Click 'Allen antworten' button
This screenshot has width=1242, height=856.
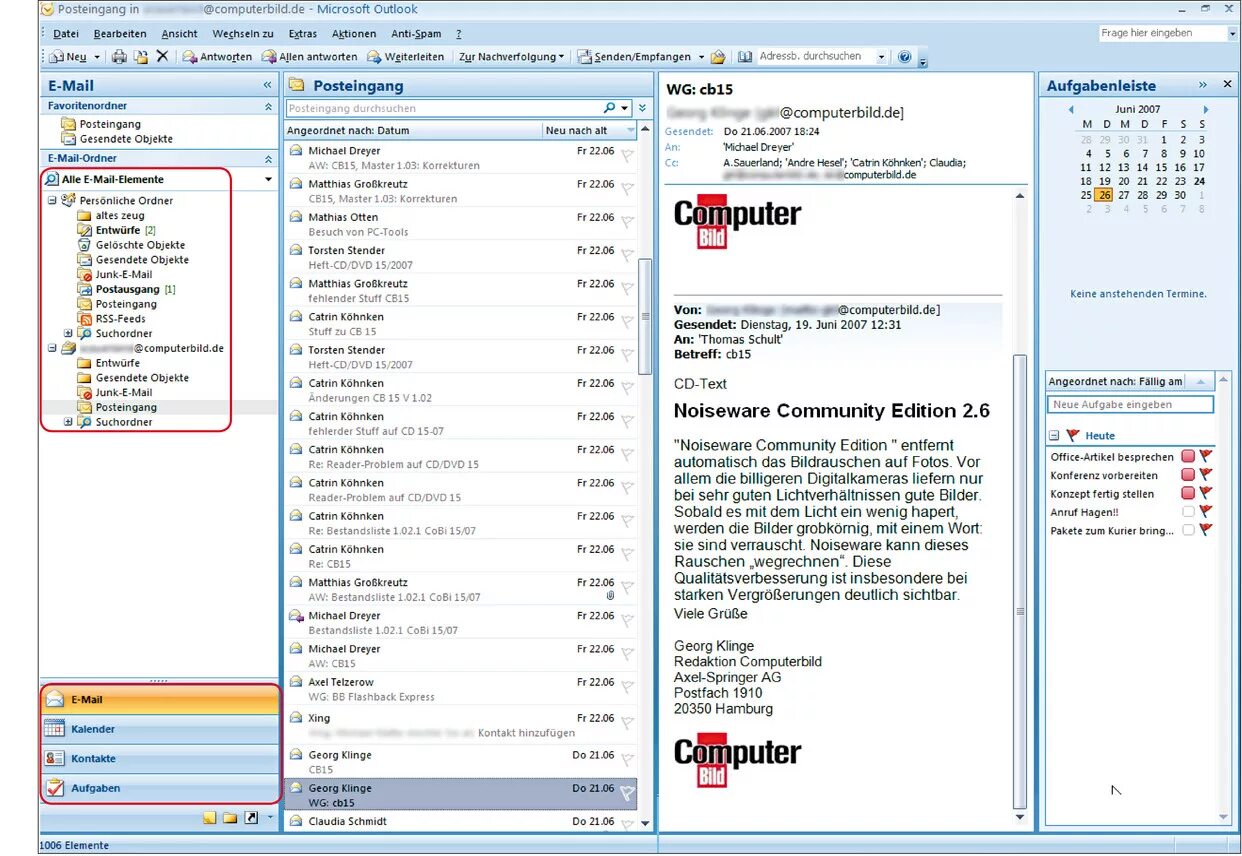(309, 57)
